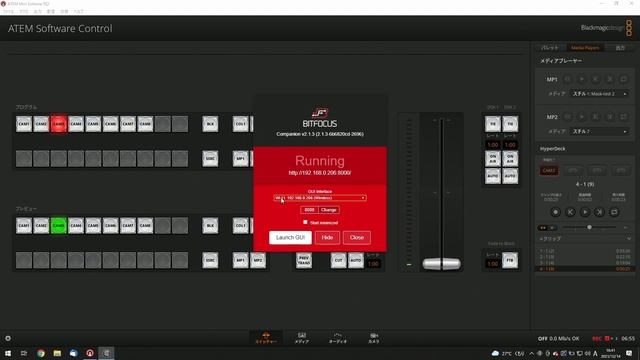This screenshot has width=640, height=360.
Task: Click the Hide button in Companion
Action: tap(327, 238)
